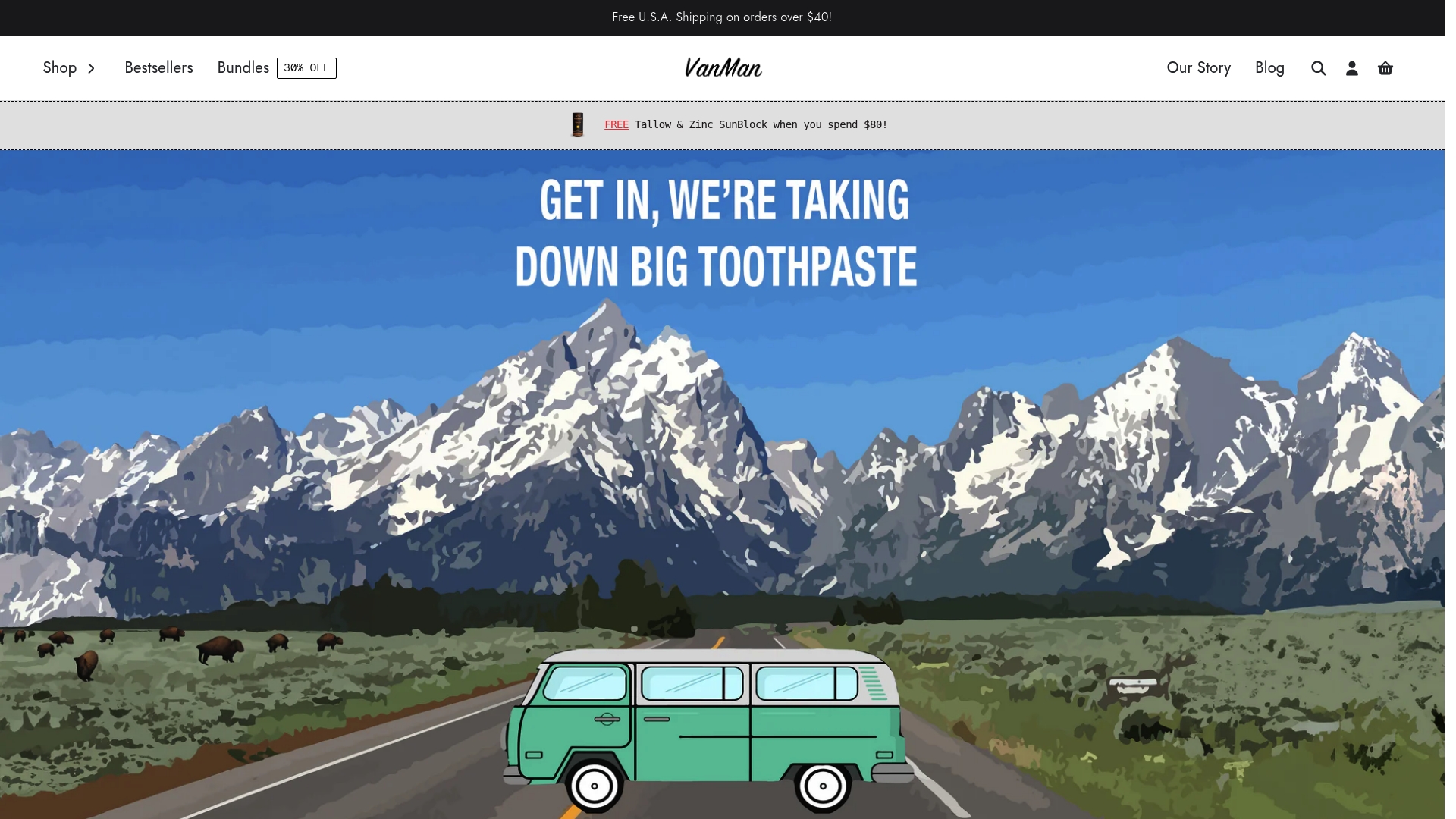This screenshot has height=819, width=1456.
Task: Open the Bundles menu link
Action: click(x=243, y=68)
